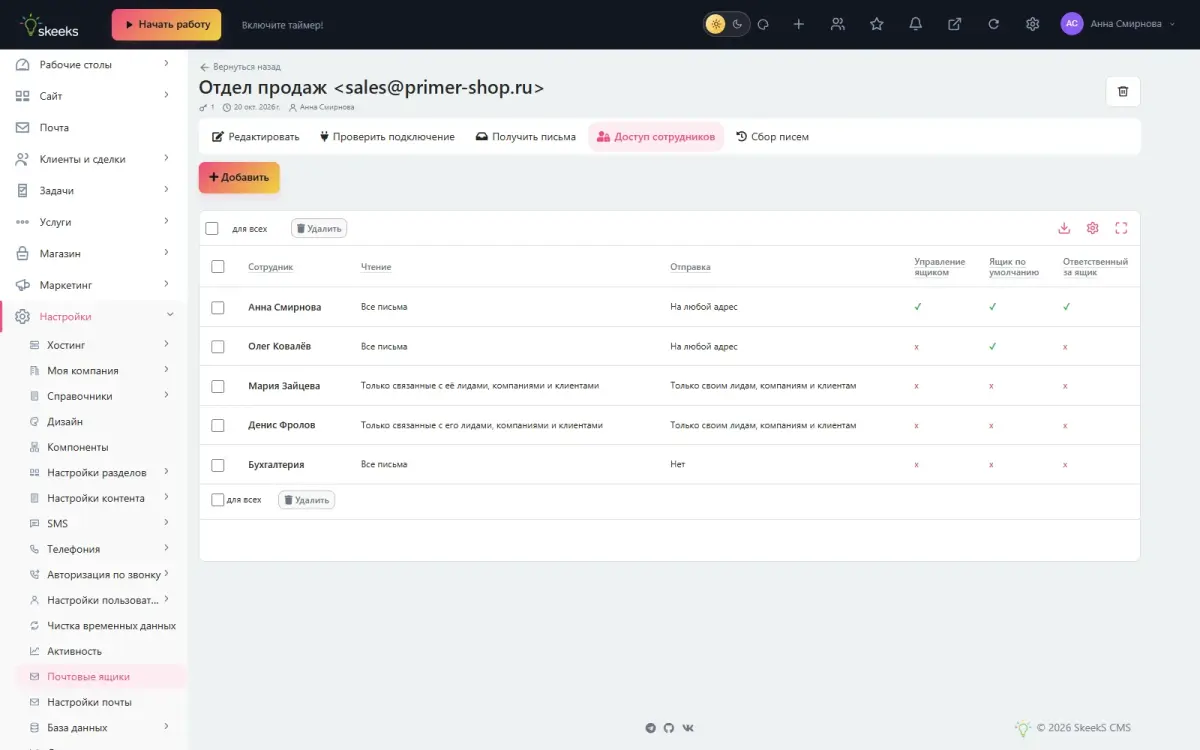Expand Услуги sidebar menu
Image resolution: width=1200 pixels, height=750 pixels.
pos(93,222)
